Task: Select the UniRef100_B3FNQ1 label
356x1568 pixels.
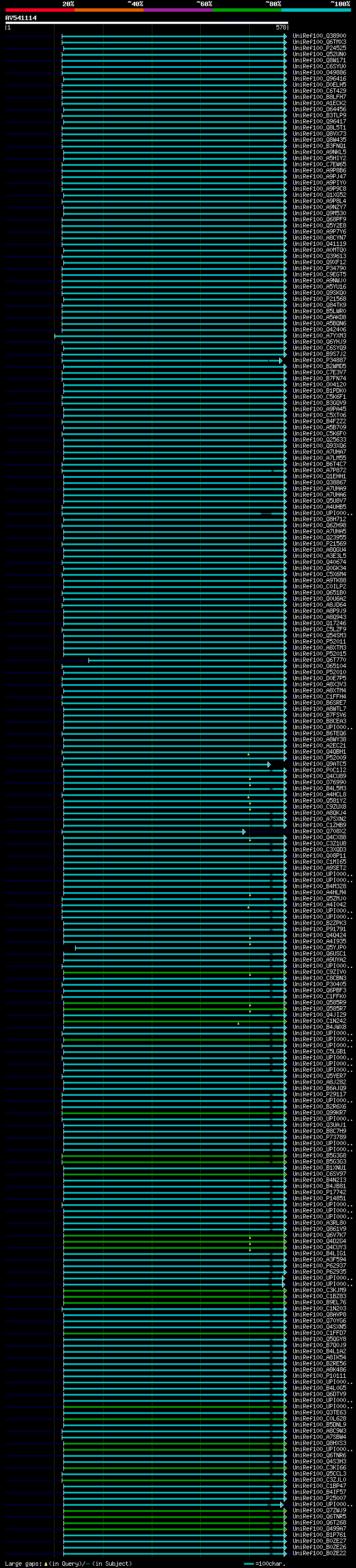Action: point(319,146)
